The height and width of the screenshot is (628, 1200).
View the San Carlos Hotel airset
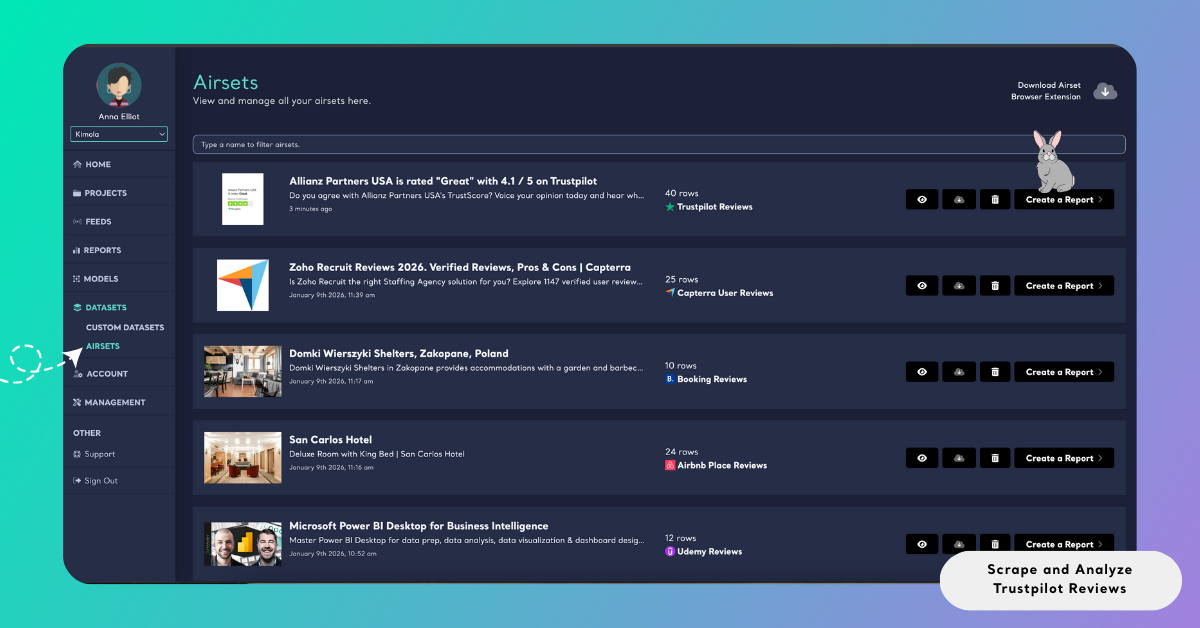click(921, 458)
